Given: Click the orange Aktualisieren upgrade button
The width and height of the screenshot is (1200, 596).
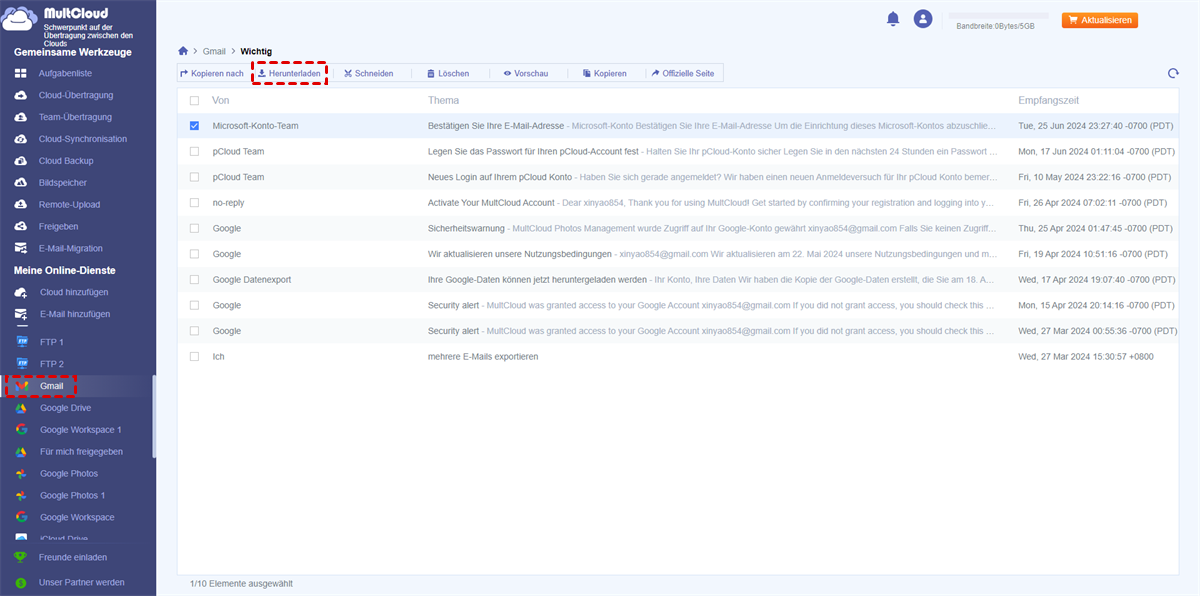Looking at the screenshot, I should pos(1100,20).
